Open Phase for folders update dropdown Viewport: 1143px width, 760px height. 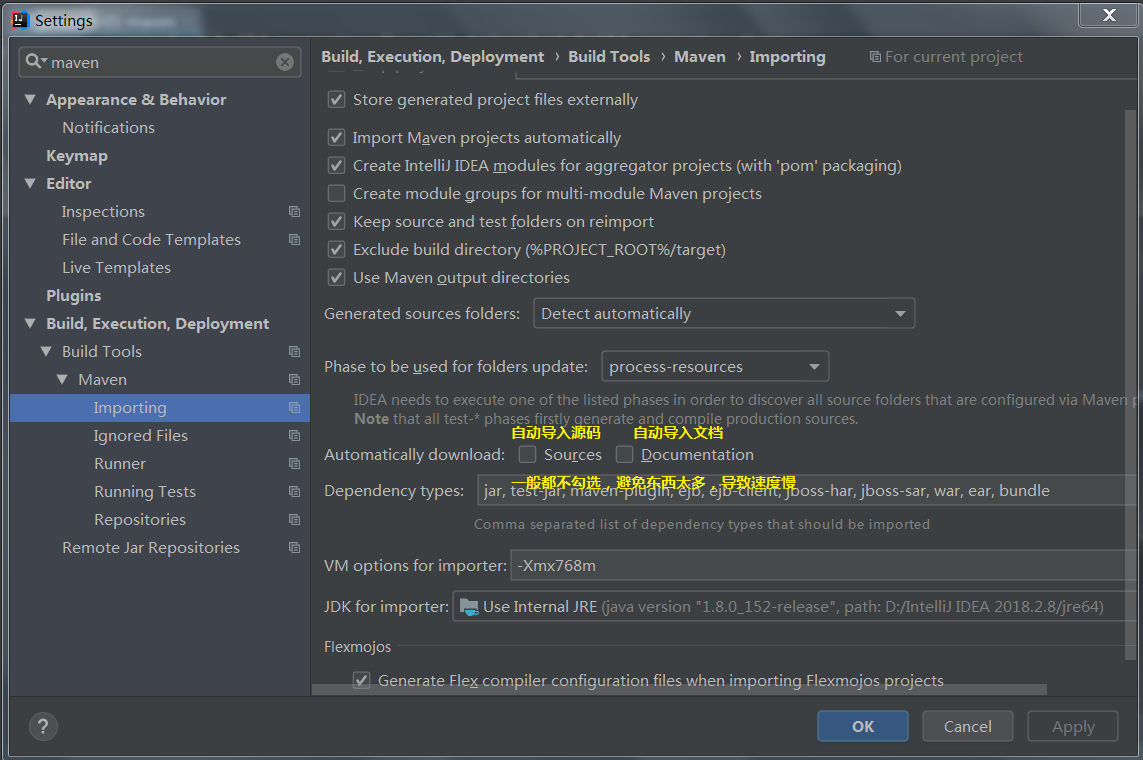click(x=715, y=367)
